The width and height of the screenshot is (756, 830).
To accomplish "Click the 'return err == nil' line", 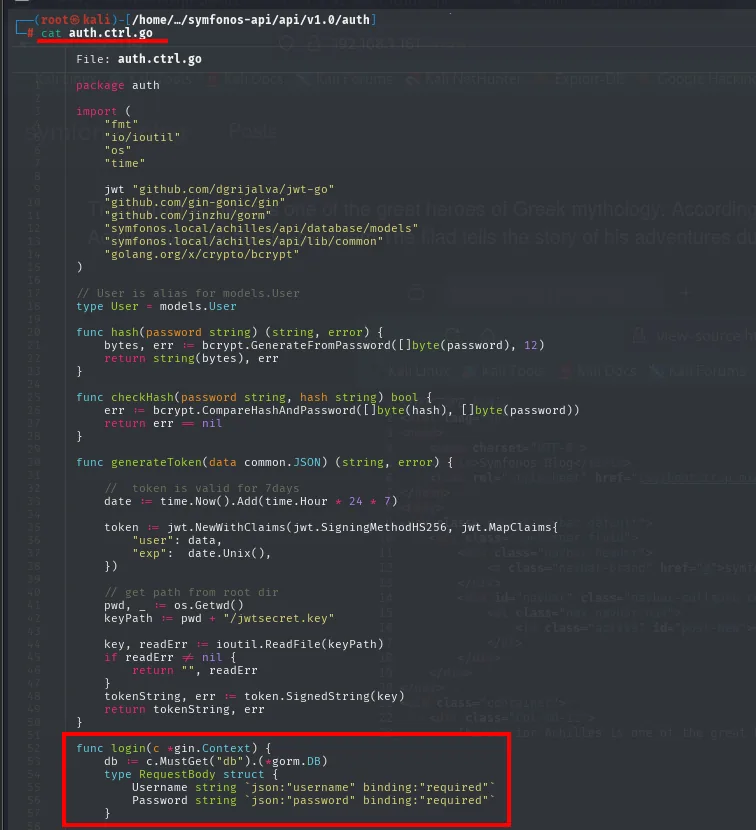I will [163, 423].
